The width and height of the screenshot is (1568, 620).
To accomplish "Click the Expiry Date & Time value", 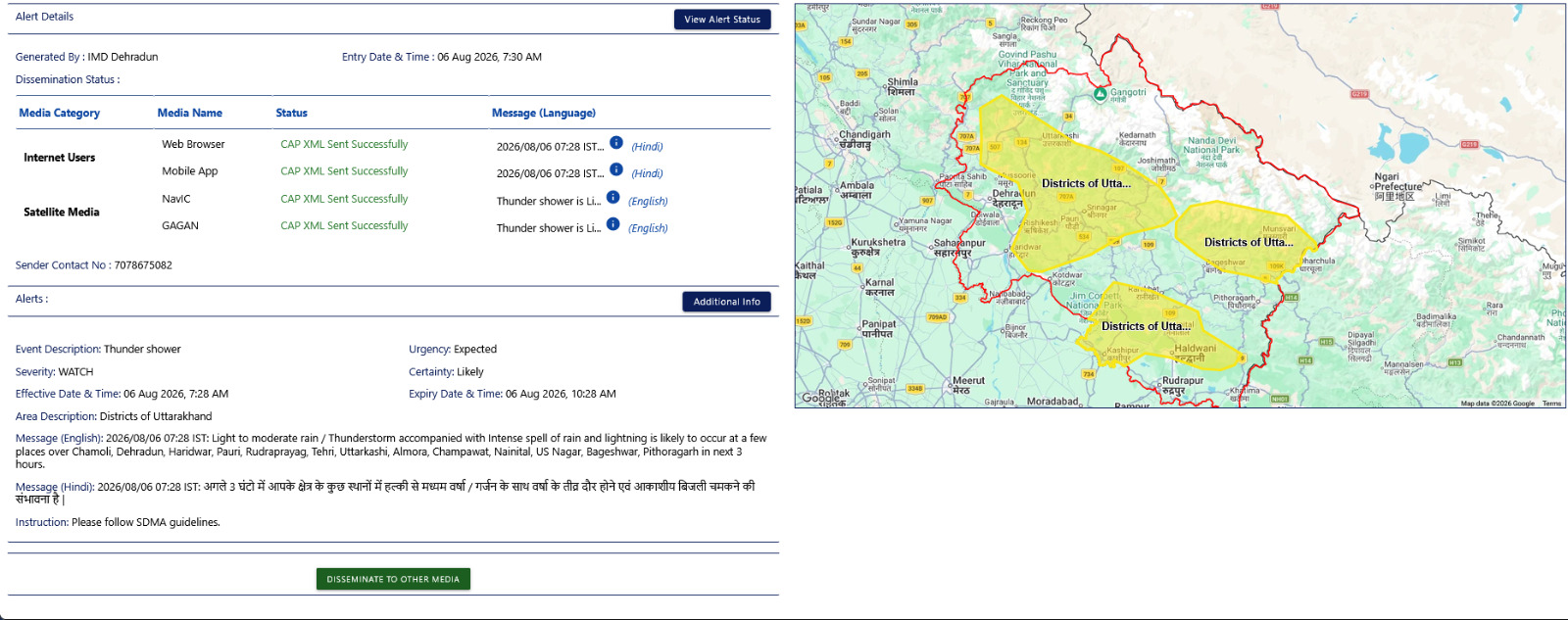I will (x=561, y=394).
